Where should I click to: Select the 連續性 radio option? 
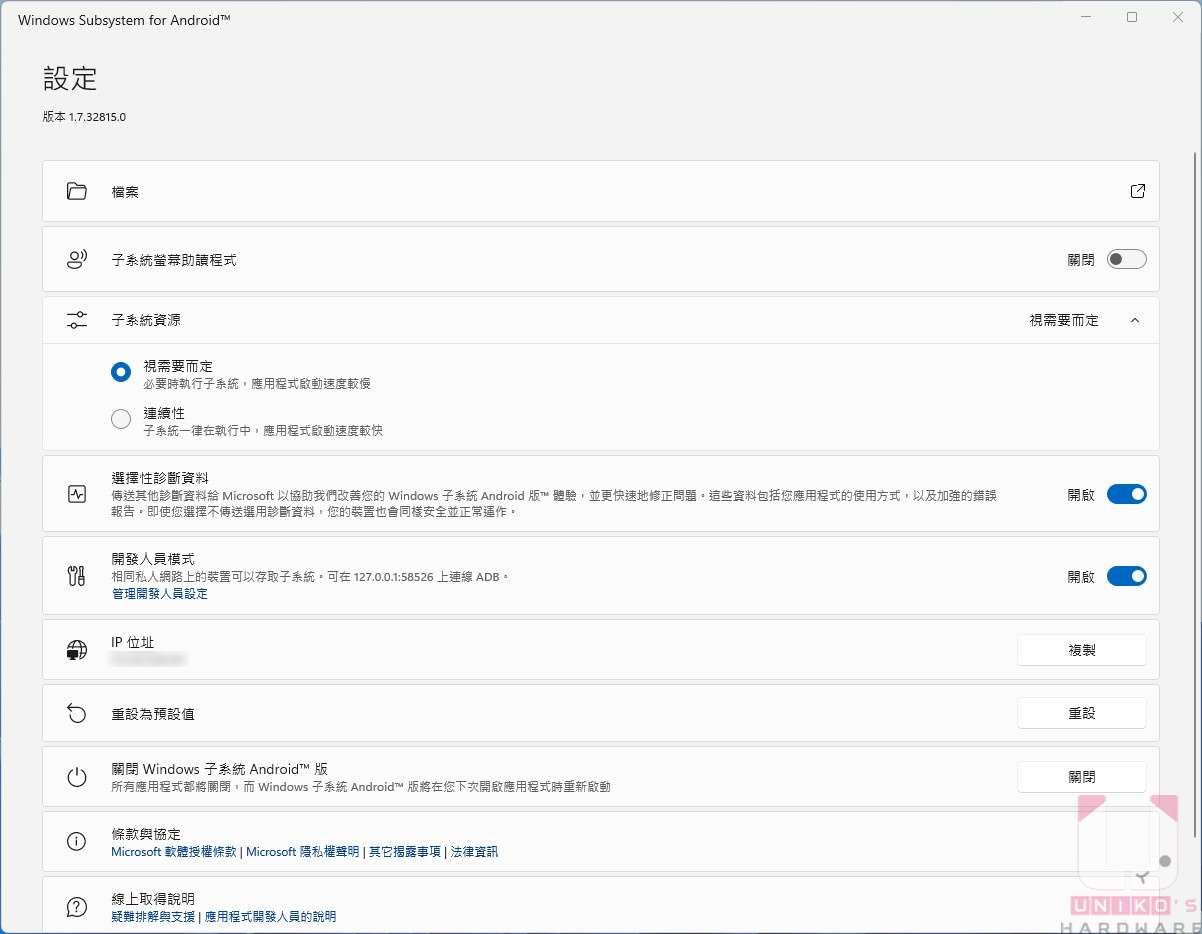[x=121, y=419]
